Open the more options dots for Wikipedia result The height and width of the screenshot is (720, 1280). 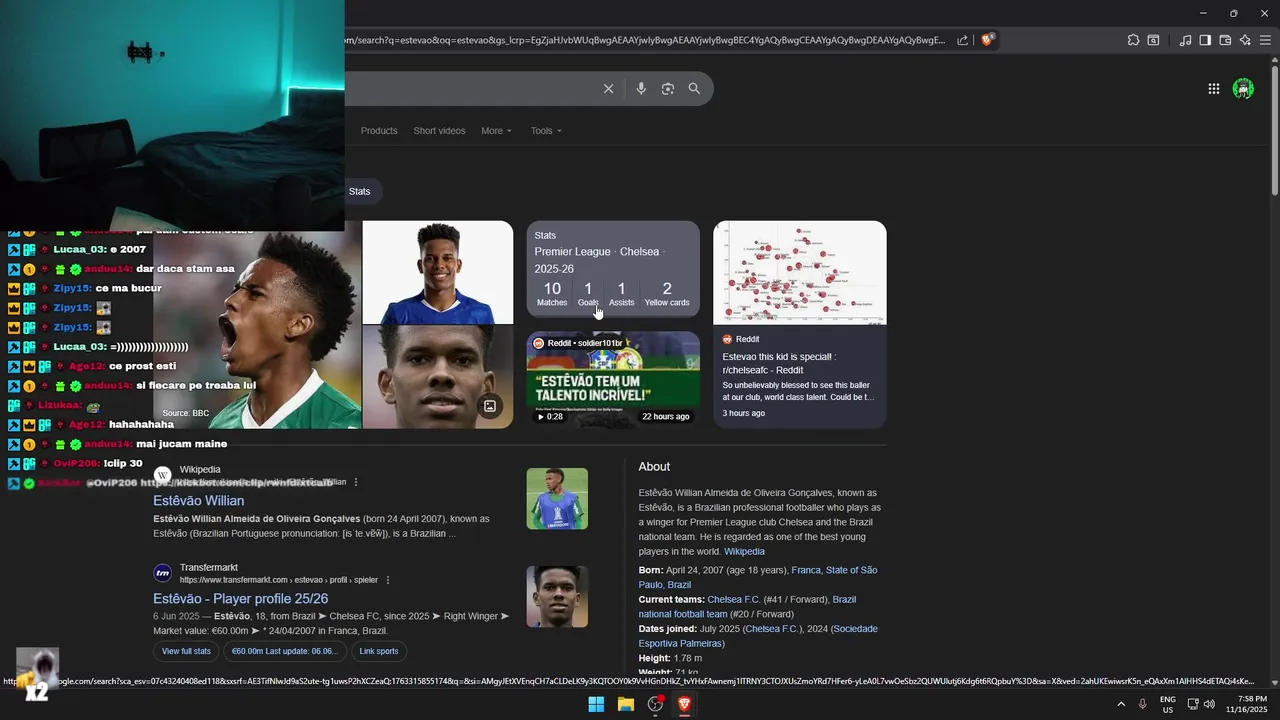pyautogui.click(x=356, y=482)
